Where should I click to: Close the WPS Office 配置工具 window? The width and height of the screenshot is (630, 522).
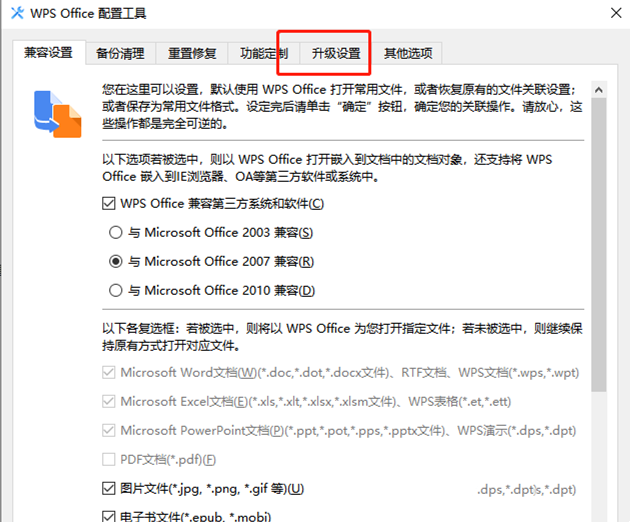tap(616, 13)
